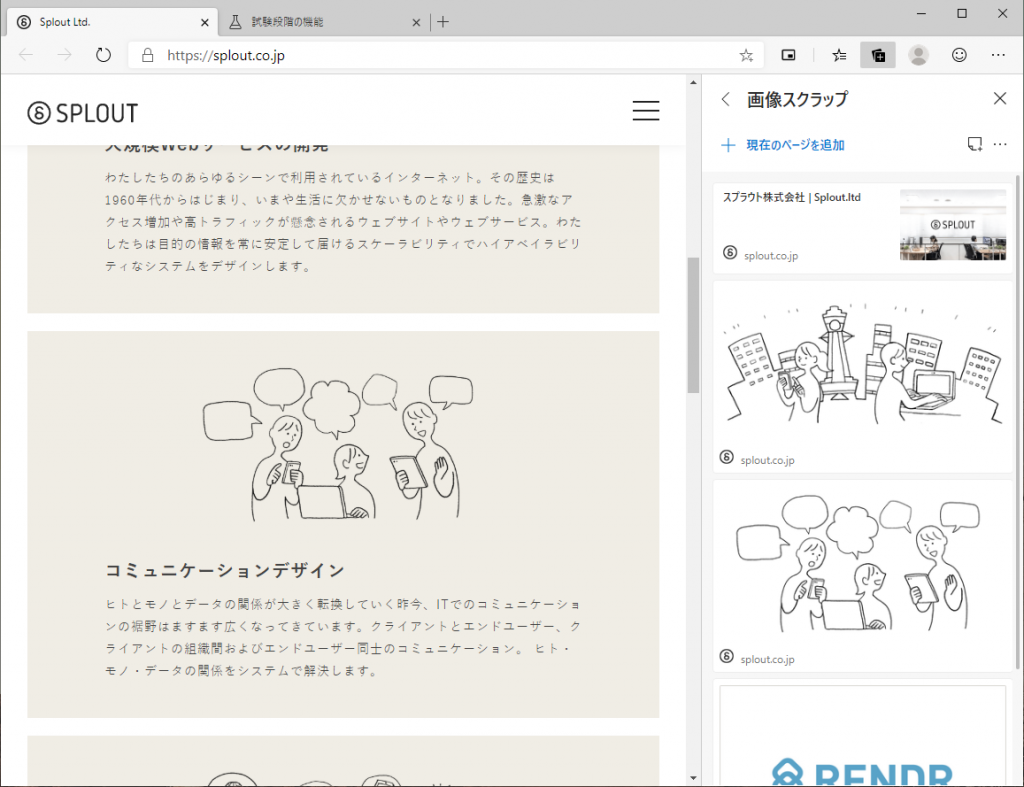This screenshot has width=1024, height=787.
Task: Add page to favorites star icon
Action: tap(746, 56)
